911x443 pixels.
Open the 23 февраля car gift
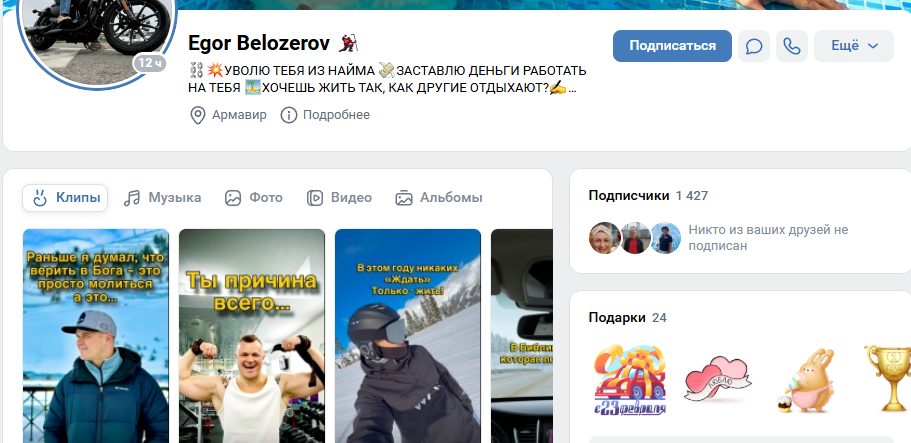(630, 379)
